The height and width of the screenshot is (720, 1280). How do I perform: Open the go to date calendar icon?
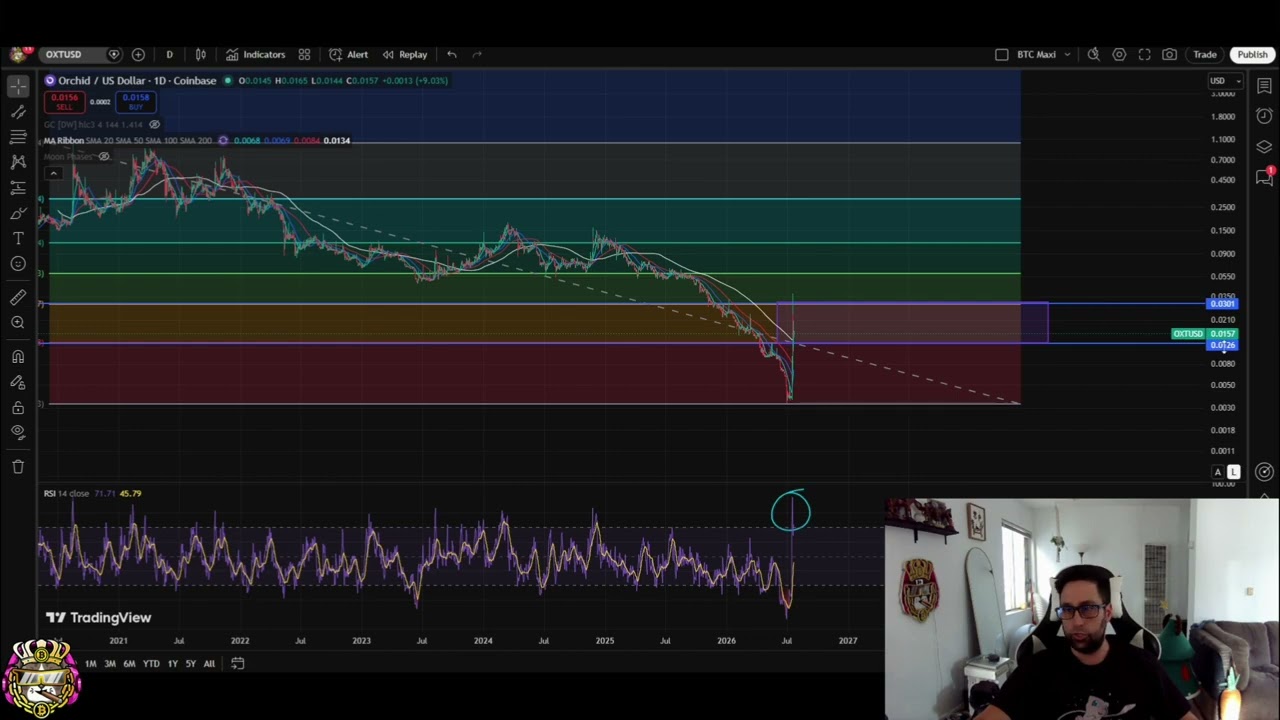coord(237,663)
